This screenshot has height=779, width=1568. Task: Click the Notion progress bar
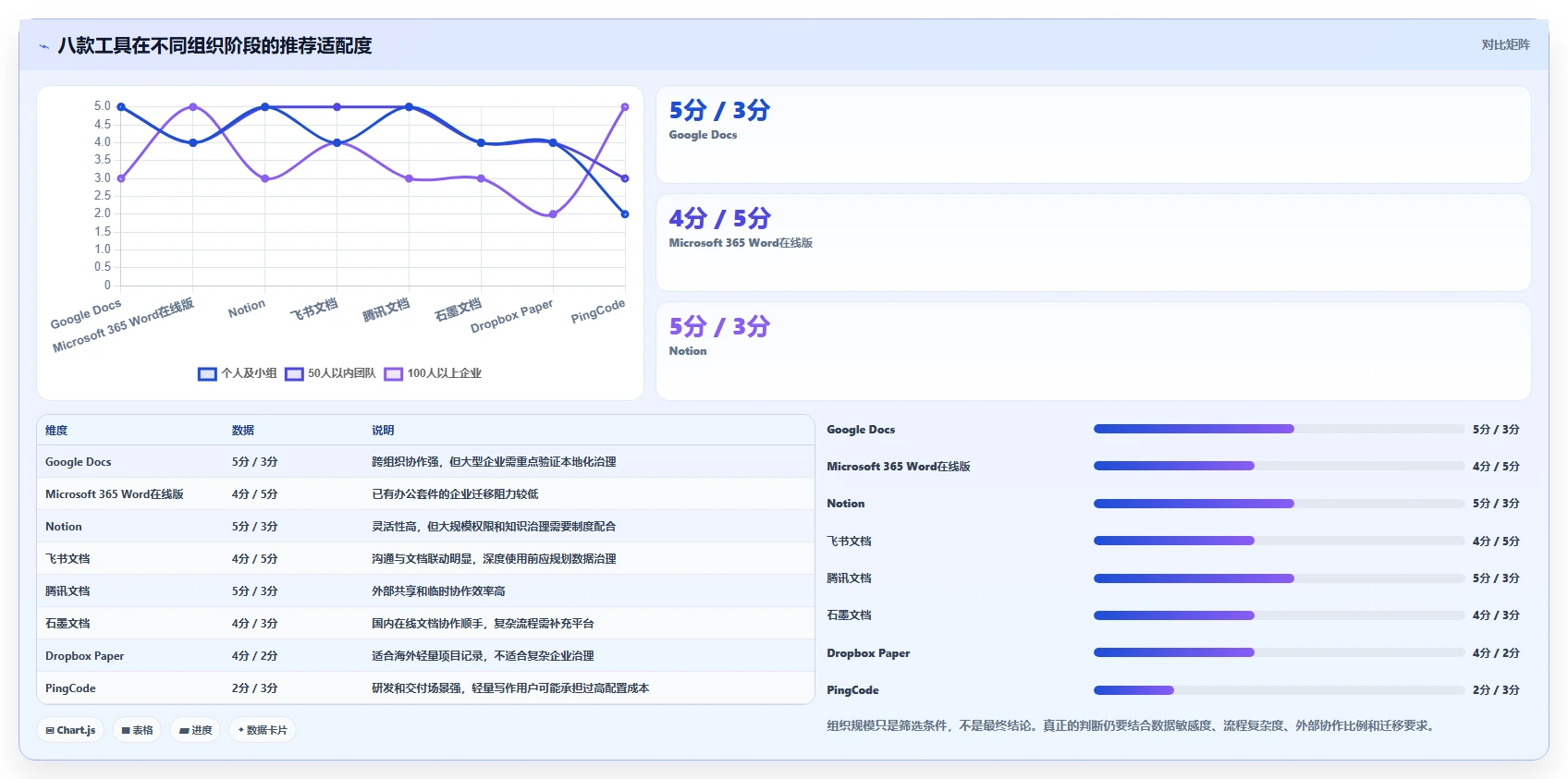pyautogui.click(x=1279, y=504)
